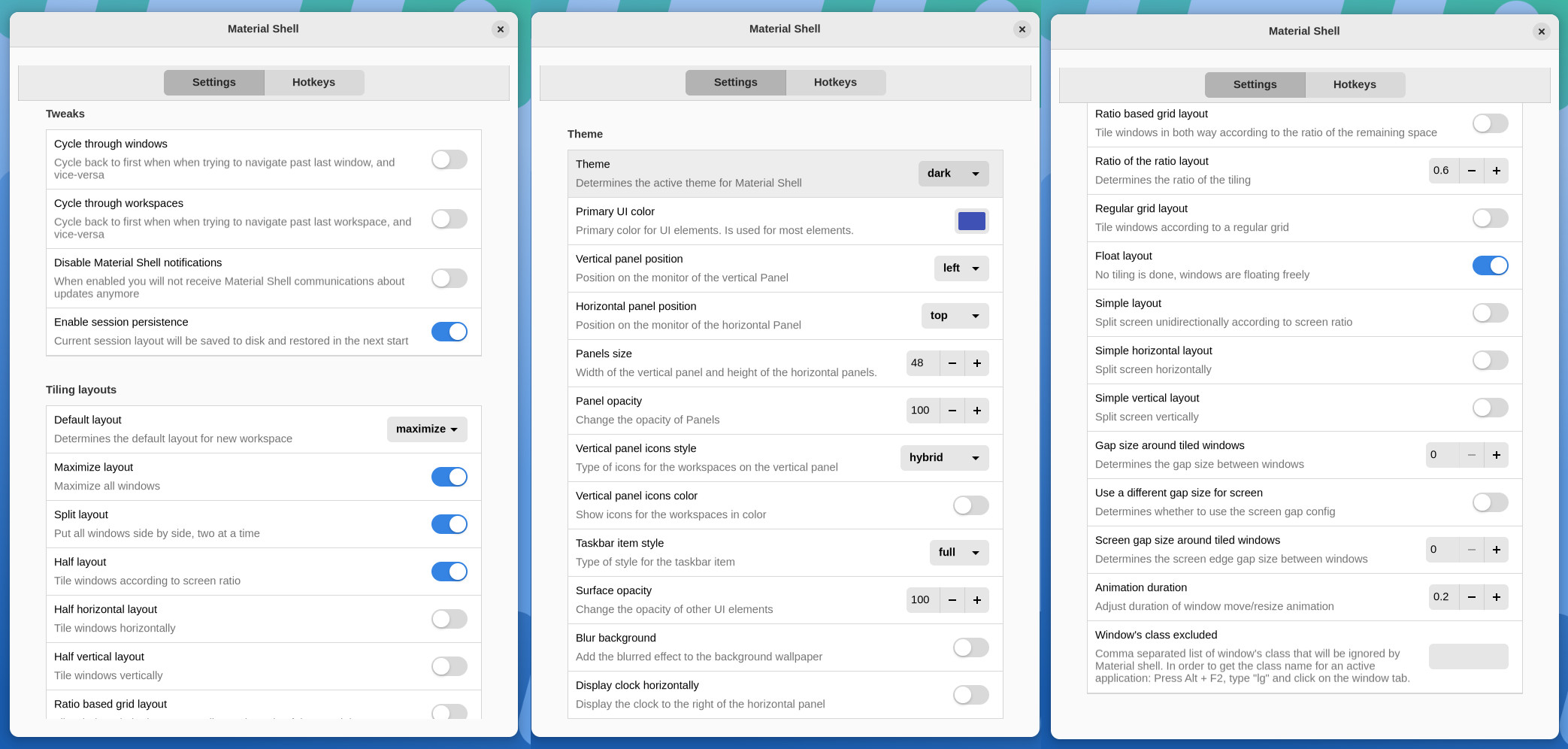
Task: Open Taskbar item style full dropdown
Action: coord(959,553)
